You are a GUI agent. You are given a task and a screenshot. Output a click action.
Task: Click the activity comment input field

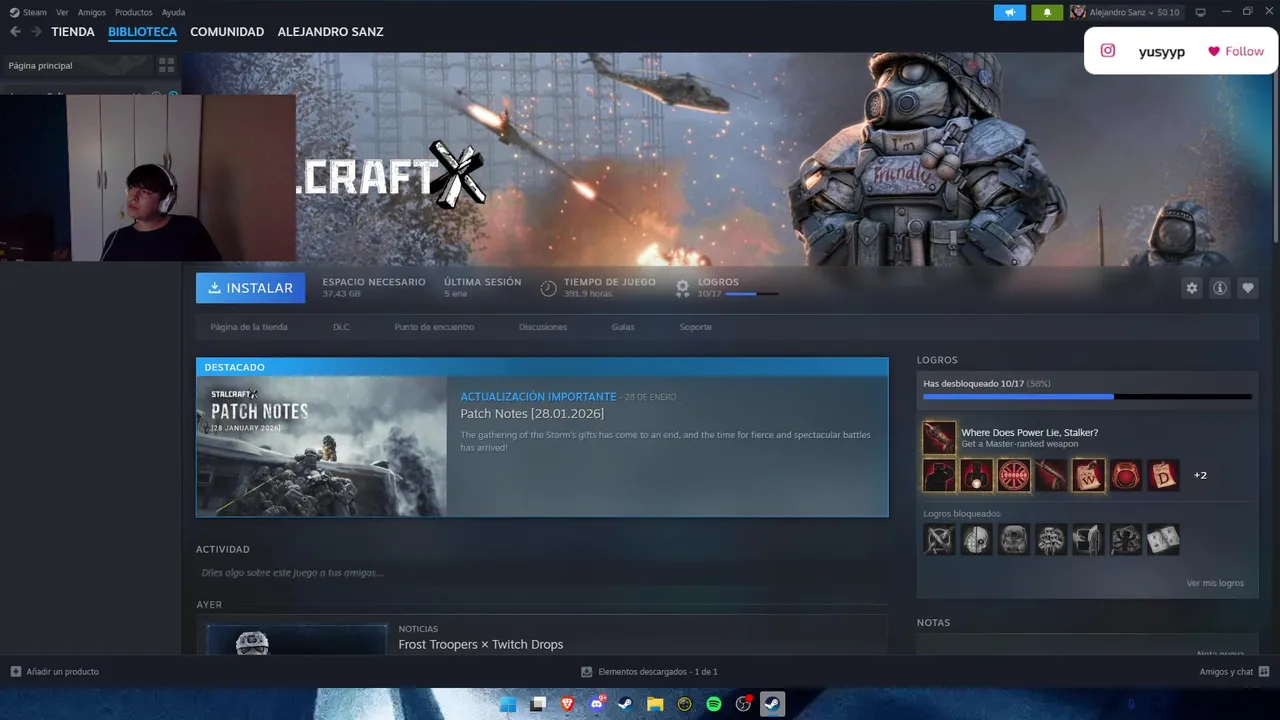[x=540, y=573]
